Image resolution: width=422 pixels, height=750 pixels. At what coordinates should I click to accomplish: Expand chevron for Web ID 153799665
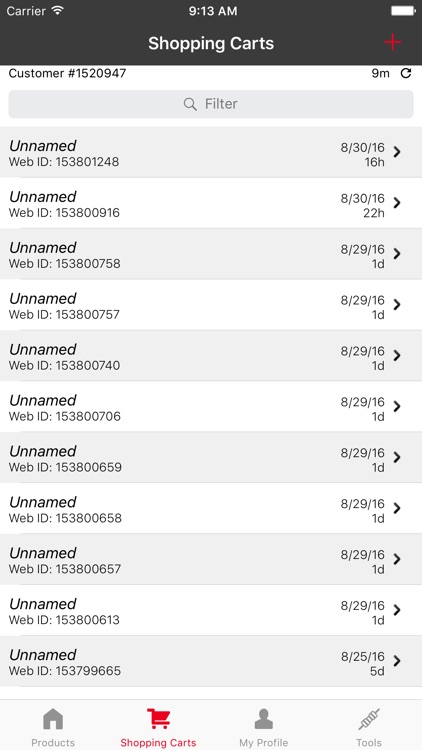tap(397, 661)
